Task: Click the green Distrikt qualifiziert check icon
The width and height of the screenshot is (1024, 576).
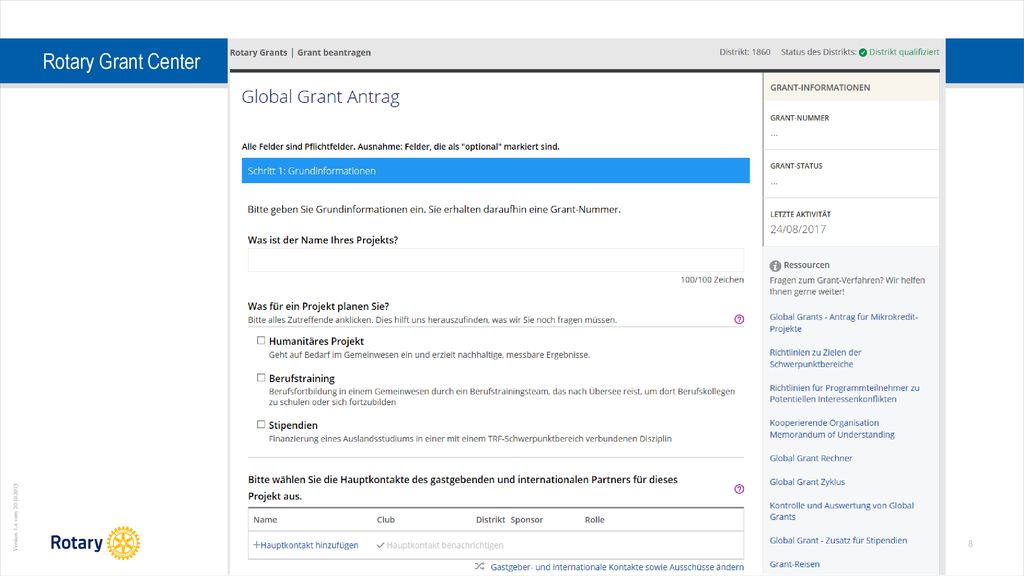Action: 863,53
